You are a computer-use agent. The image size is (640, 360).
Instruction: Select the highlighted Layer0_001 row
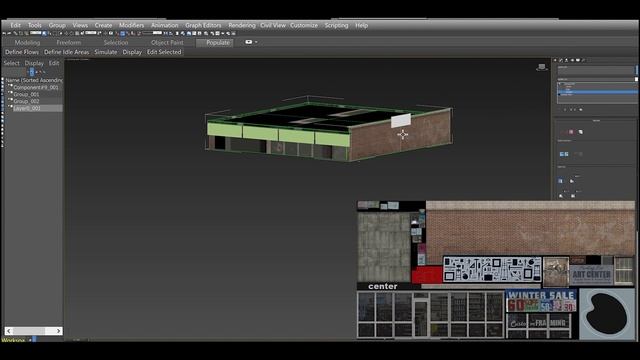[37, 108]
